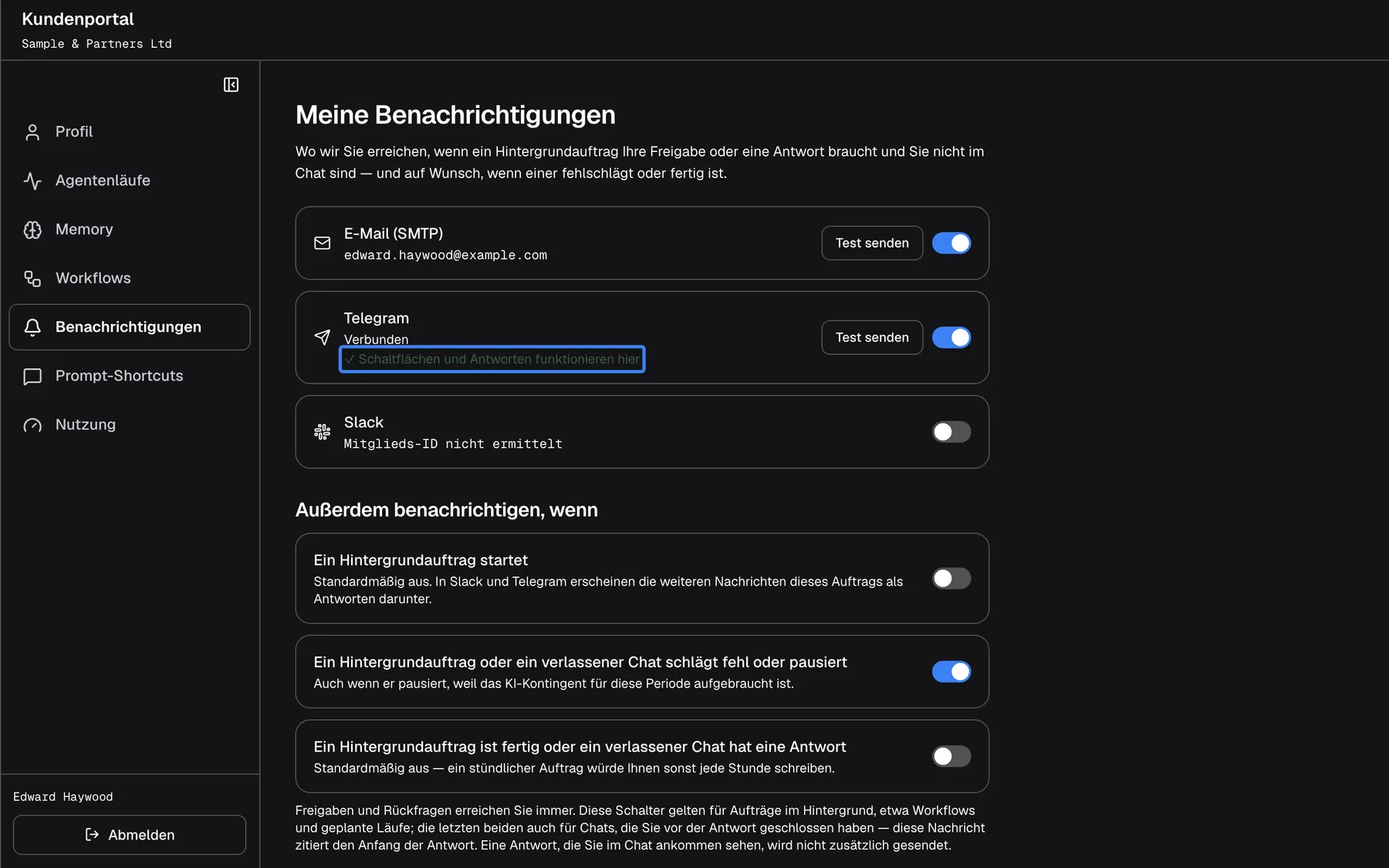Click the Kundenportal title in the header
This screenshot has width=1389, height=868.
click(78, 19)
